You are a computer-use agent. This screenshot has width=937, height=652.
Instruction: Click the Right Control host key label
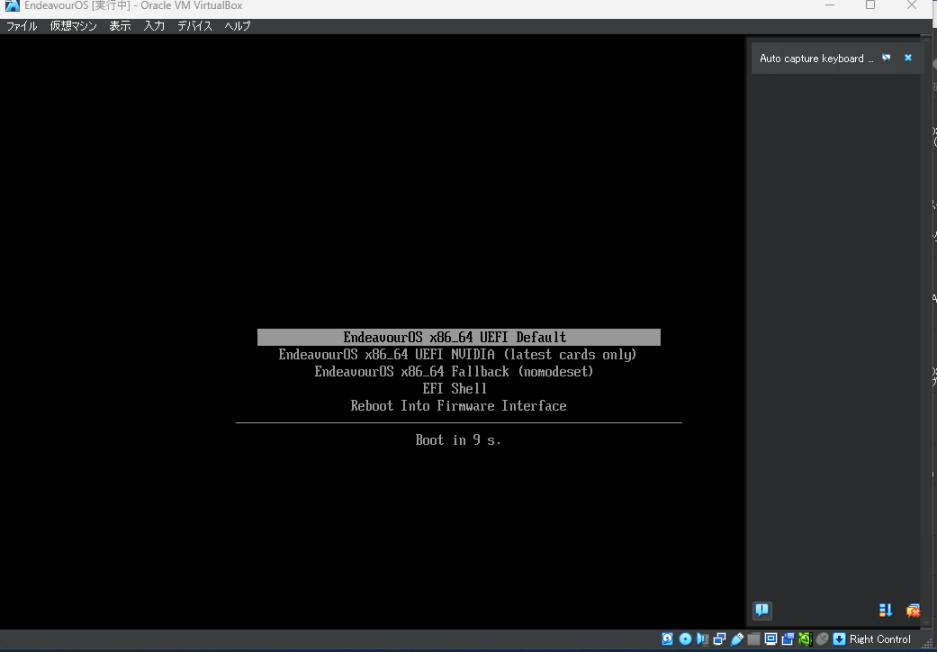pos(880,639)
